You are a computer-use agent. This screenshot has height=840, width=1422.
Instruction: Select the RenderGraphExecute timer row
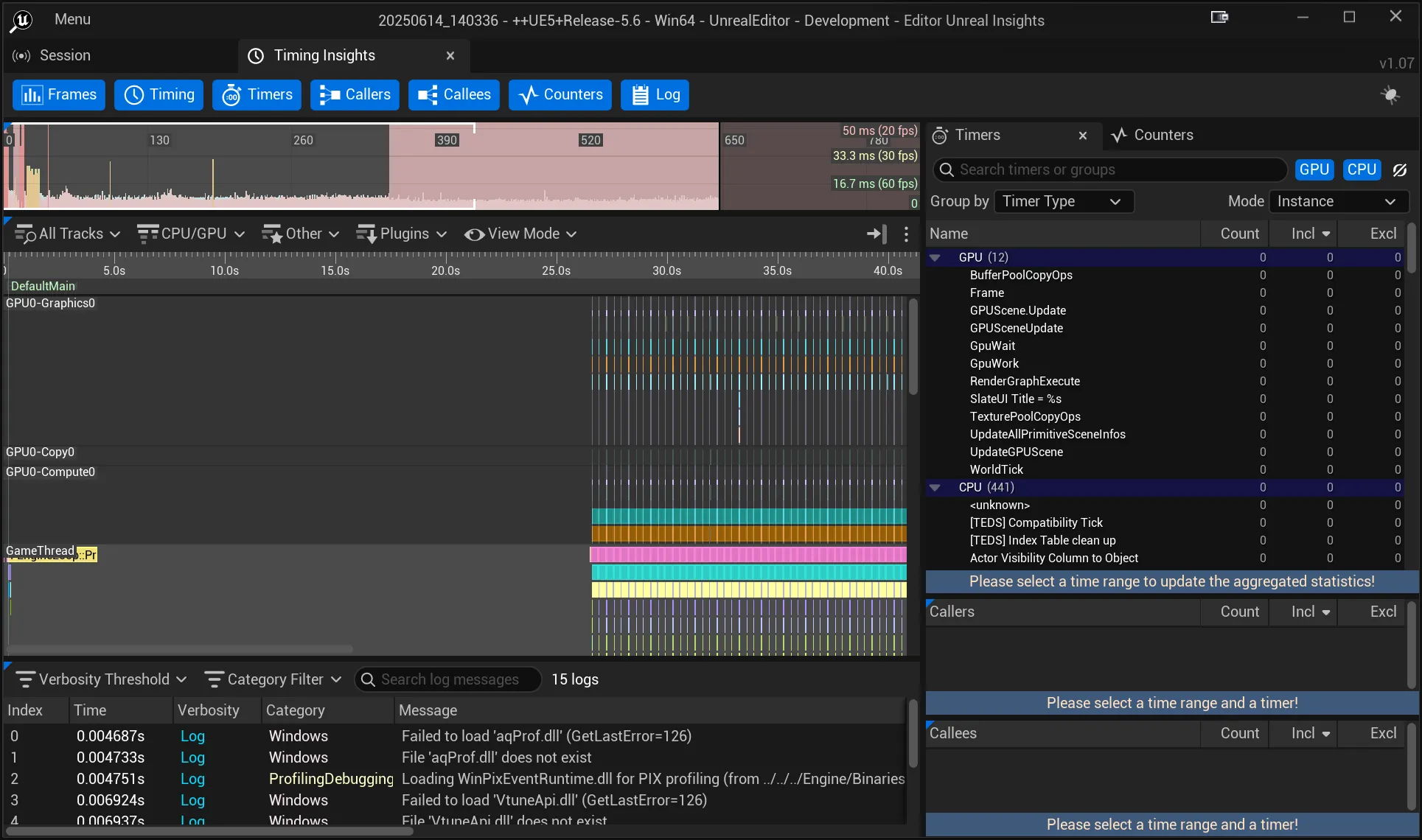(x=1165, y=382)
